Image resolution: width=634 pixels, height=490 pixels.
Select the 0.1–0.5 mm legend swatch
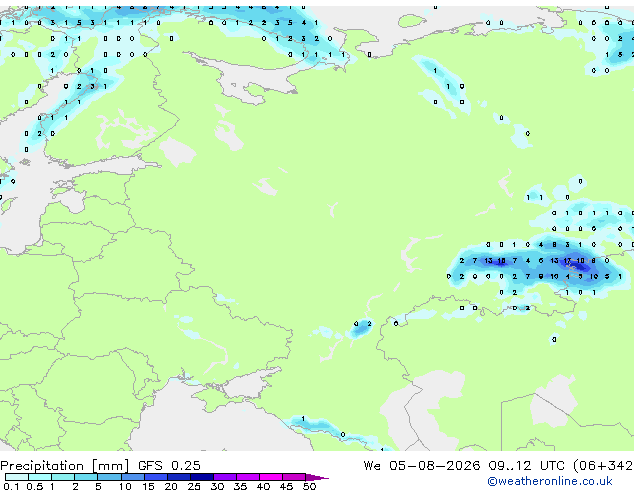[17, 477]
